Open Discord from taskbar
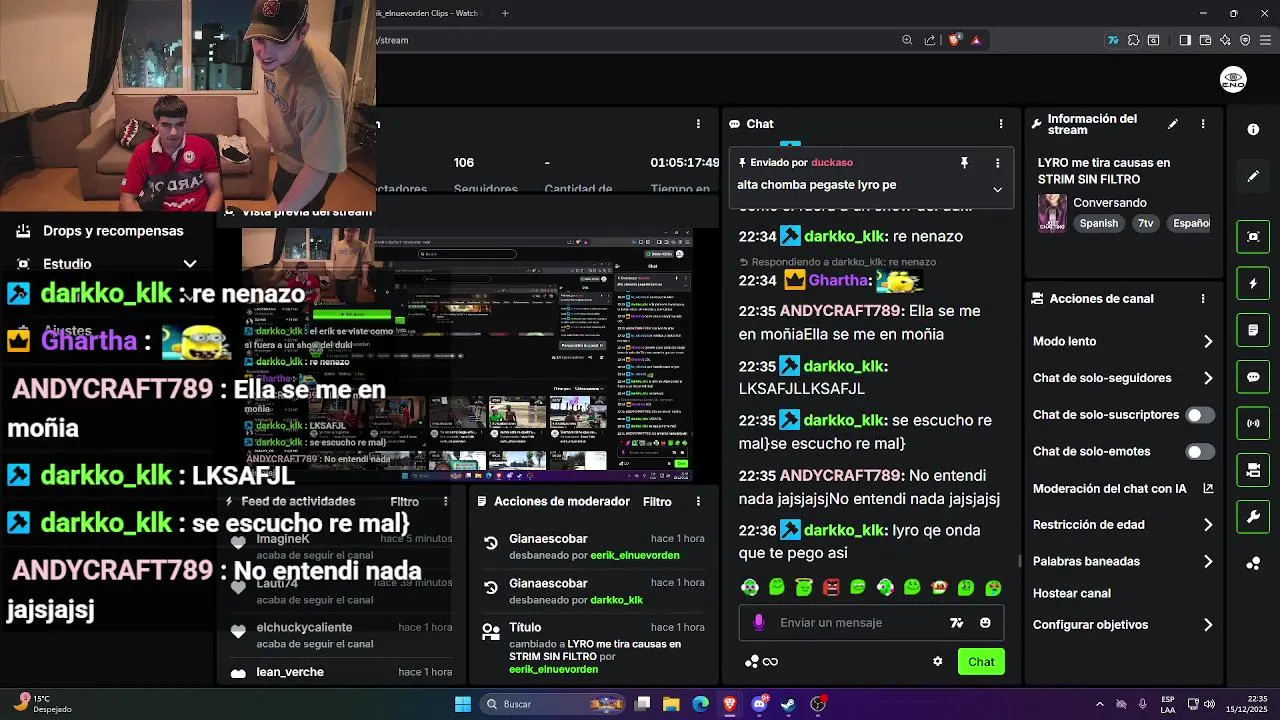Image resolution: width=1280 pixels, height=720 pixels. coord(759,704)
